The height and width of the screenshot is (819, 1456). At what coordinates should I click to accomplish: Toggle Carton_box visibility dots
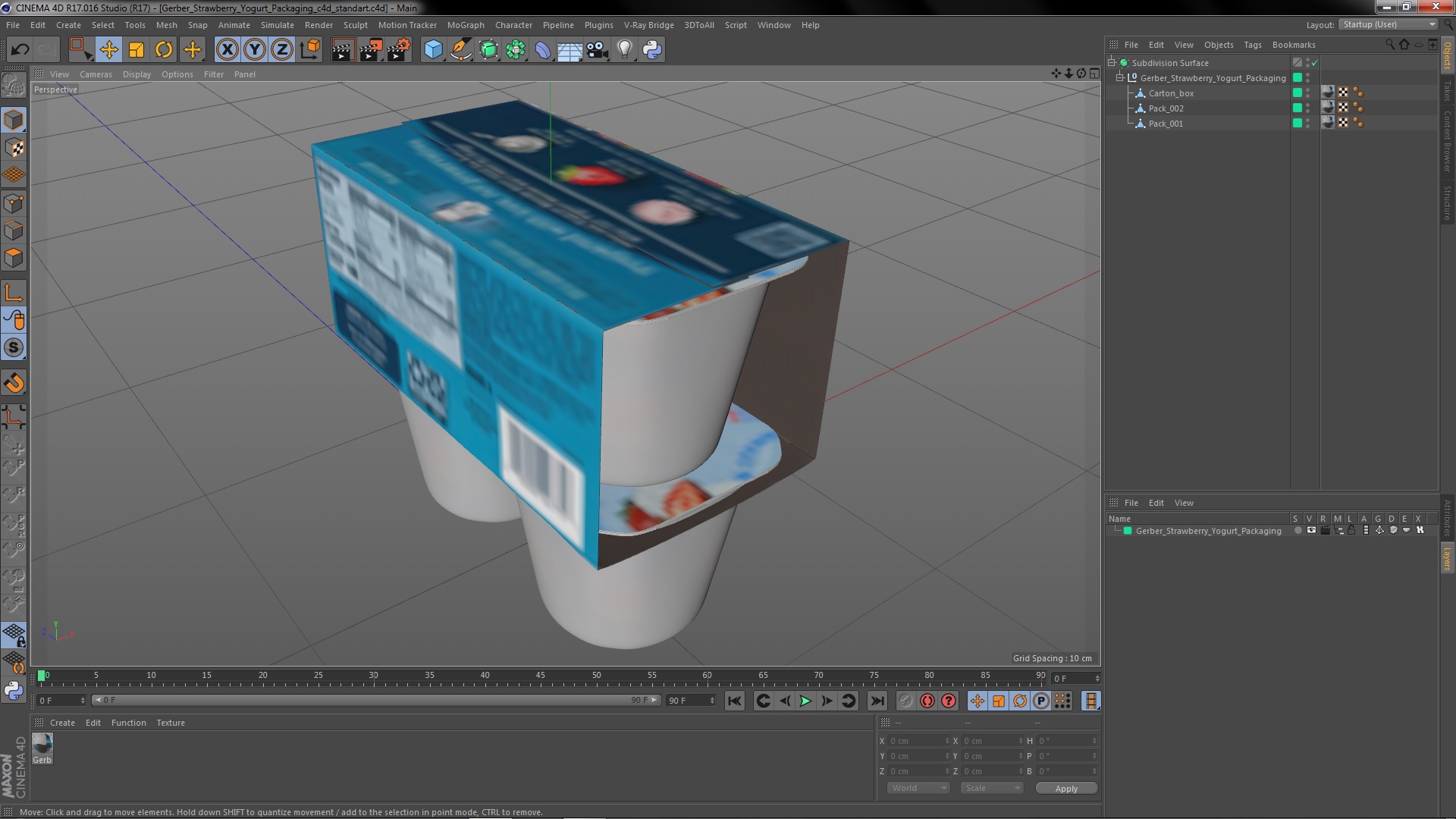click(x=1307, y=93)
